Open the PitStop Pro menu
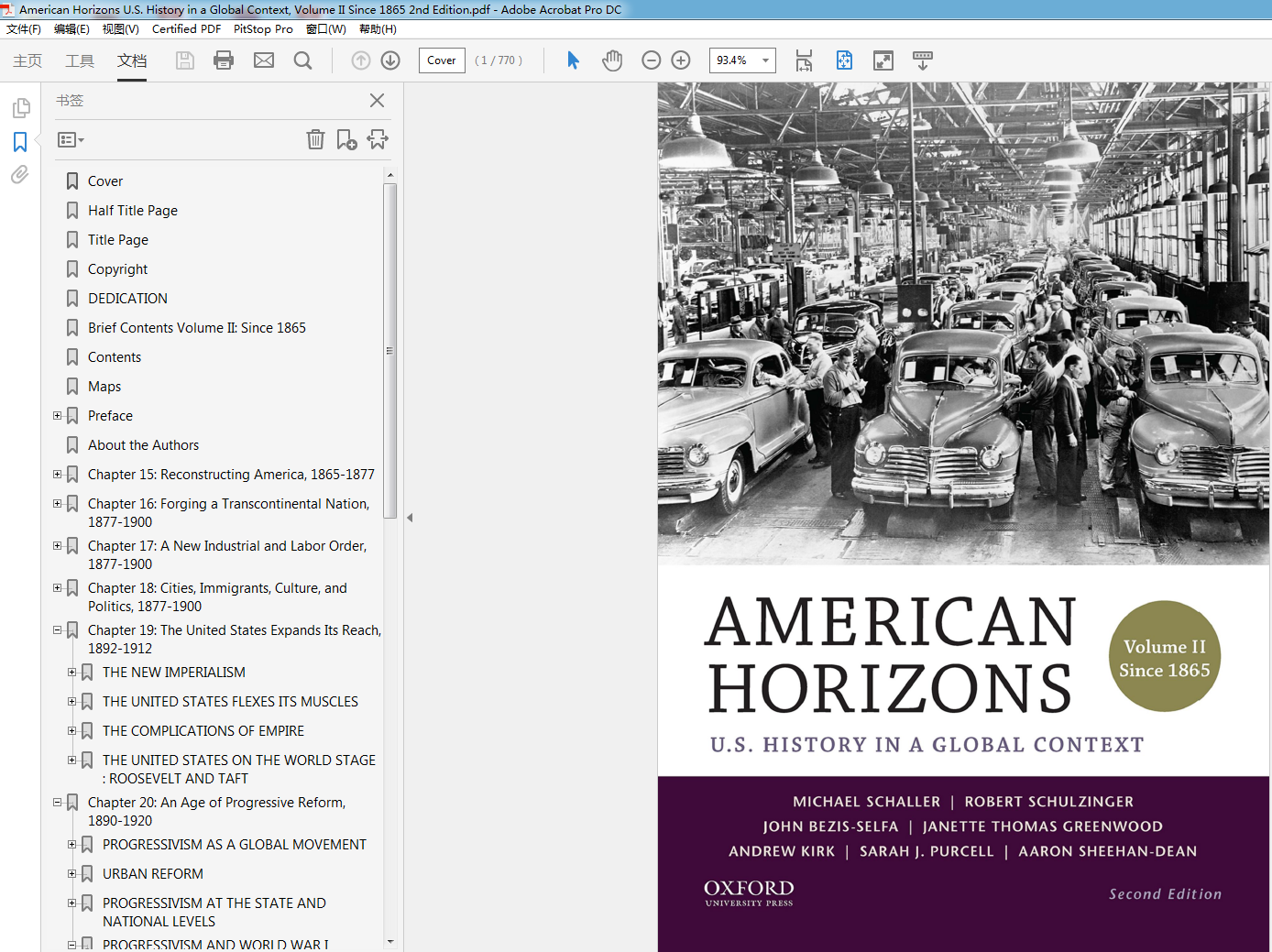1272x952 pixels. coord(263,29)
